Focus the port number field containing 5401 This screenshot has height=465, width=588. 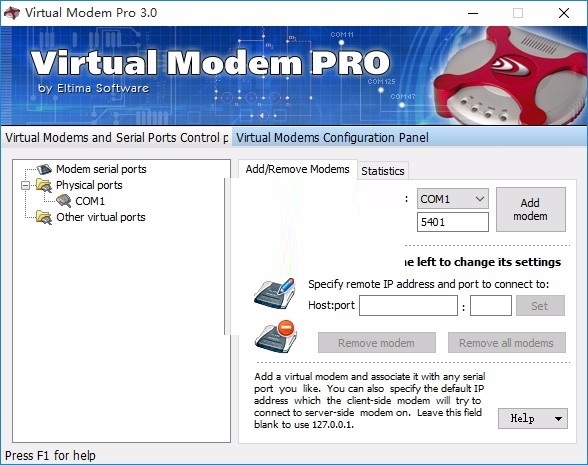click(x=453, y=222)
